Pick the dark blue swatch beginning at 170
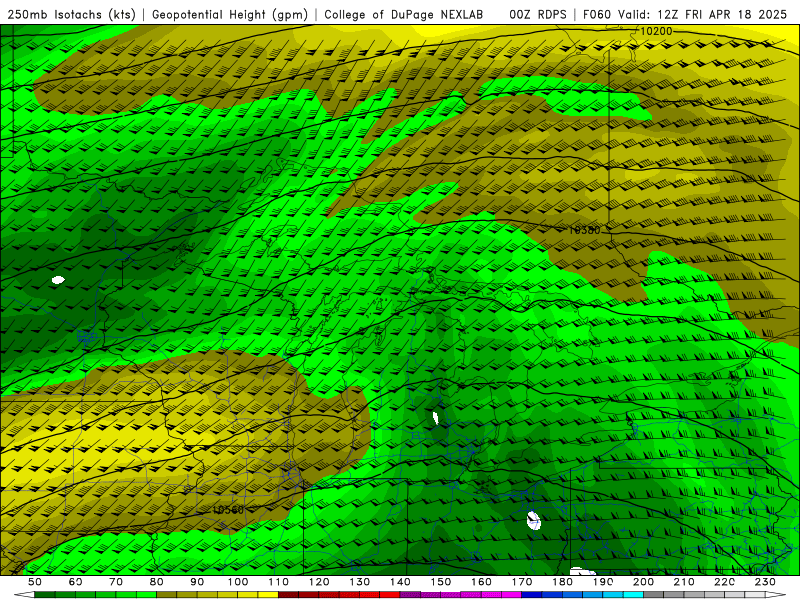This screenshot has height=600, width=800. [x=532, y=595]
